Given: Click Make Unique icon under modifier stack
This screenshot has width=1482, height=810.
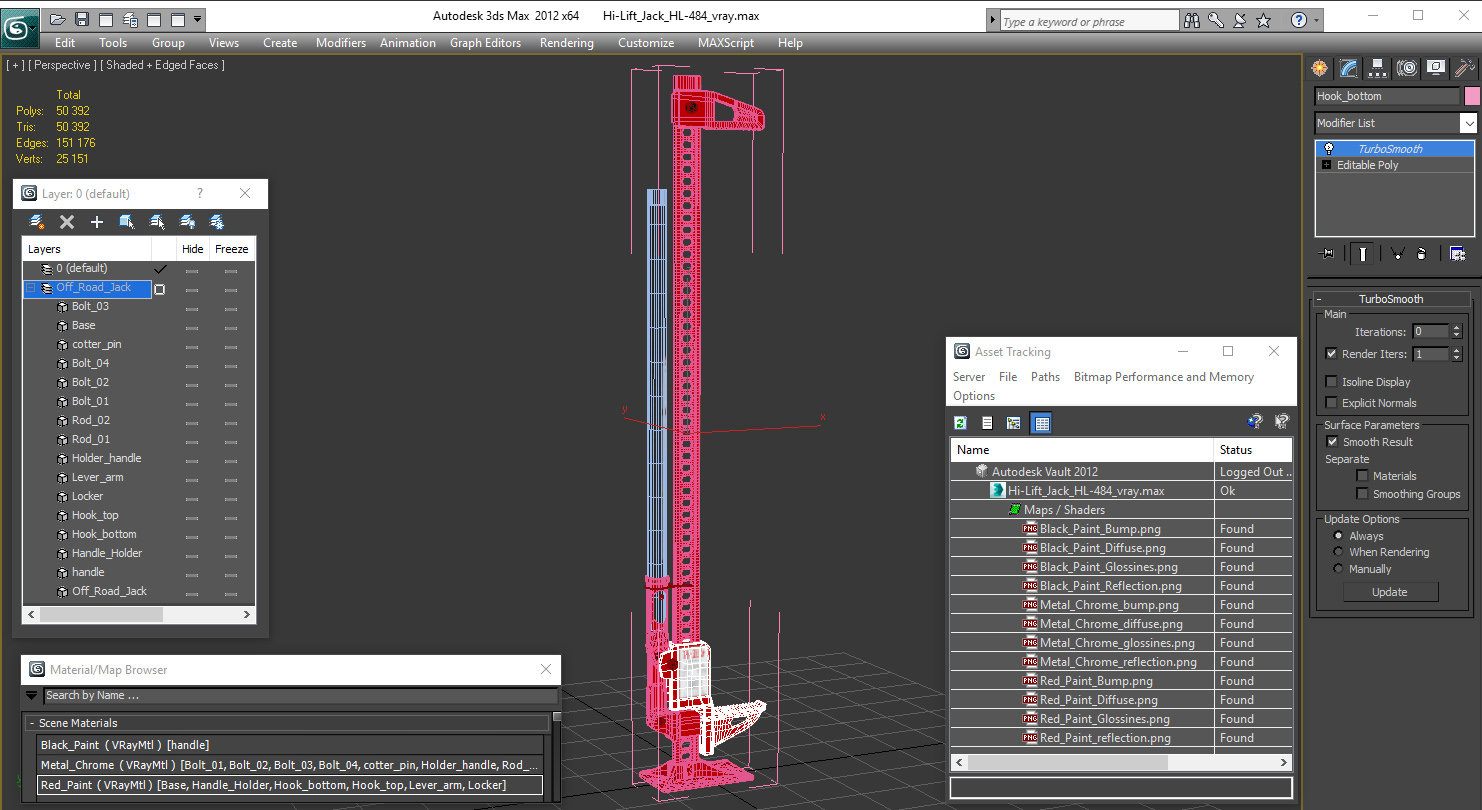Looking at the screenshot, I should 1397,254.
